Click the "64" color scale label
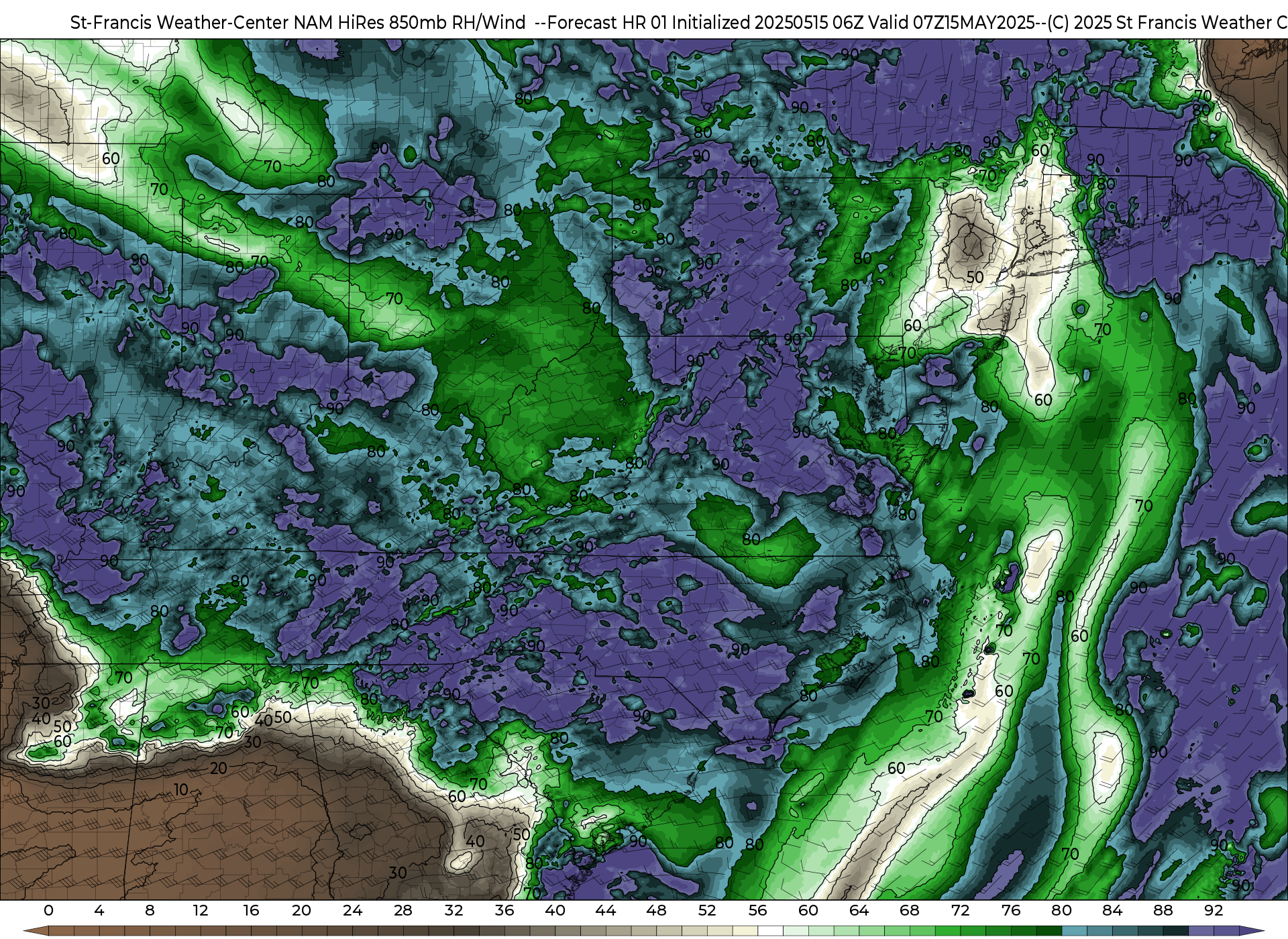This screenshot has width=1288, height=939. tap(859, 910)
